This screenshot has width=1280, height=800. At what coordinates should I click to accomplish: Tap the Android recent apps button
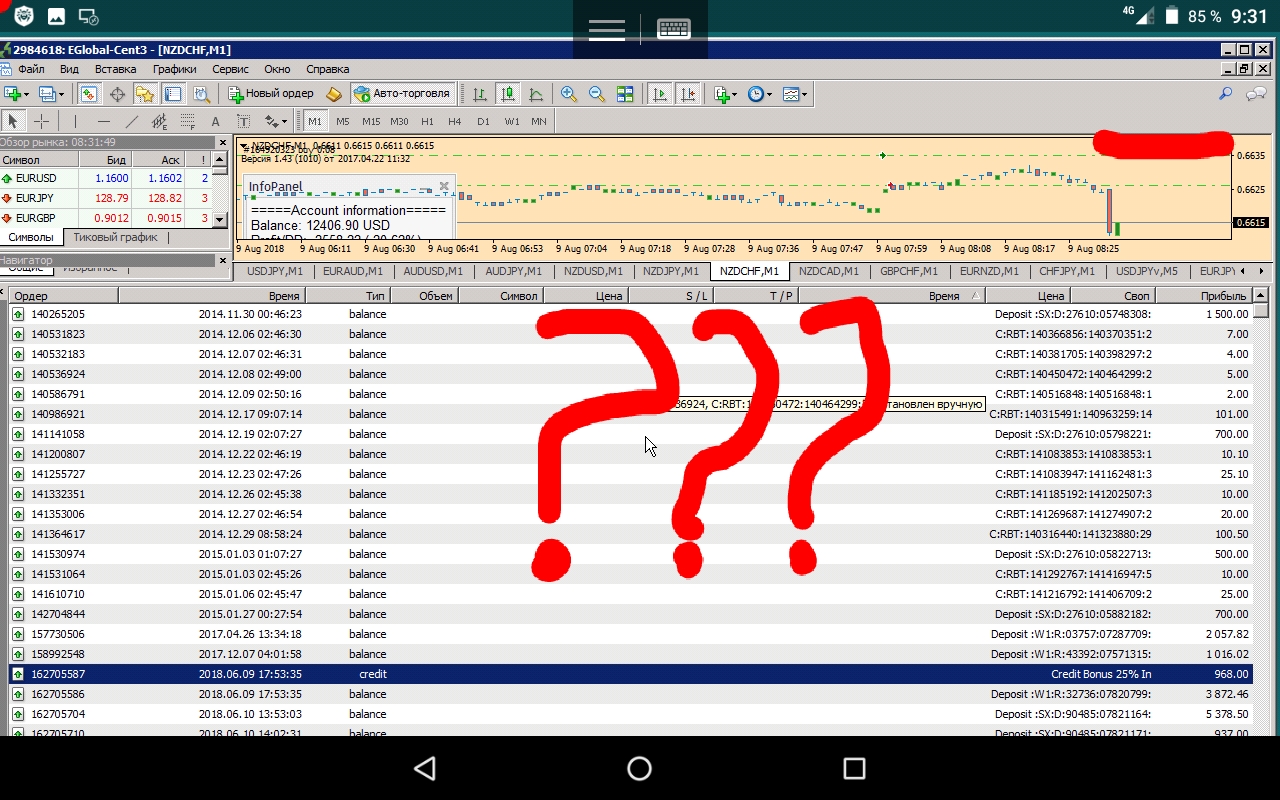tap(854, 768)
